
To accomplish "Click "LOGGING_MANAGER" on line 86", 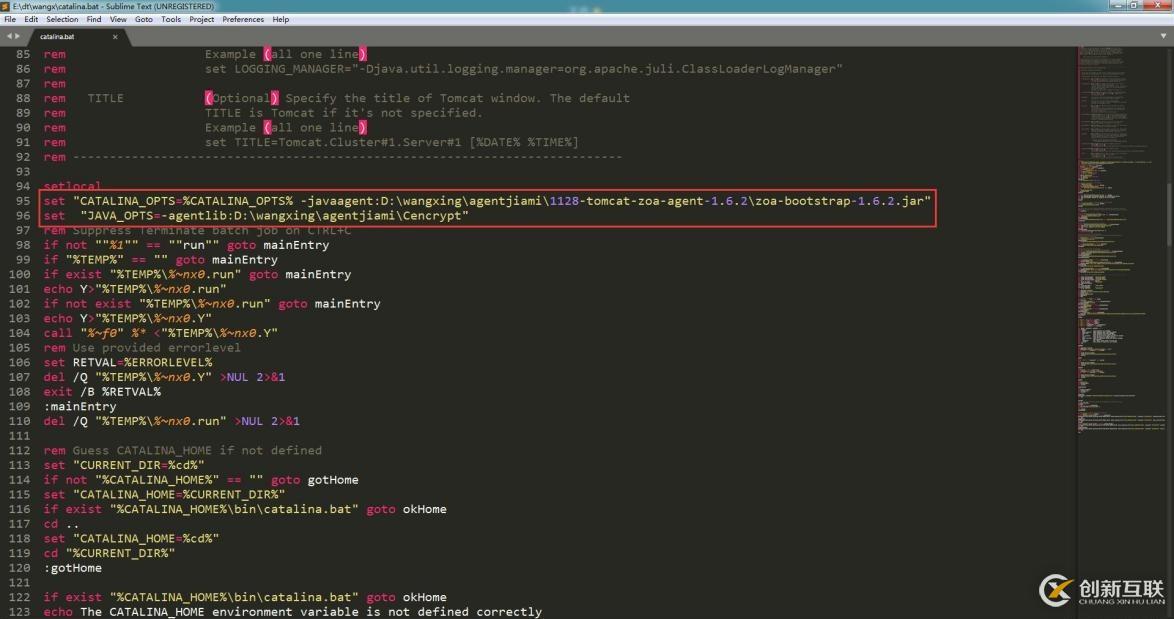I will [289, 69].
